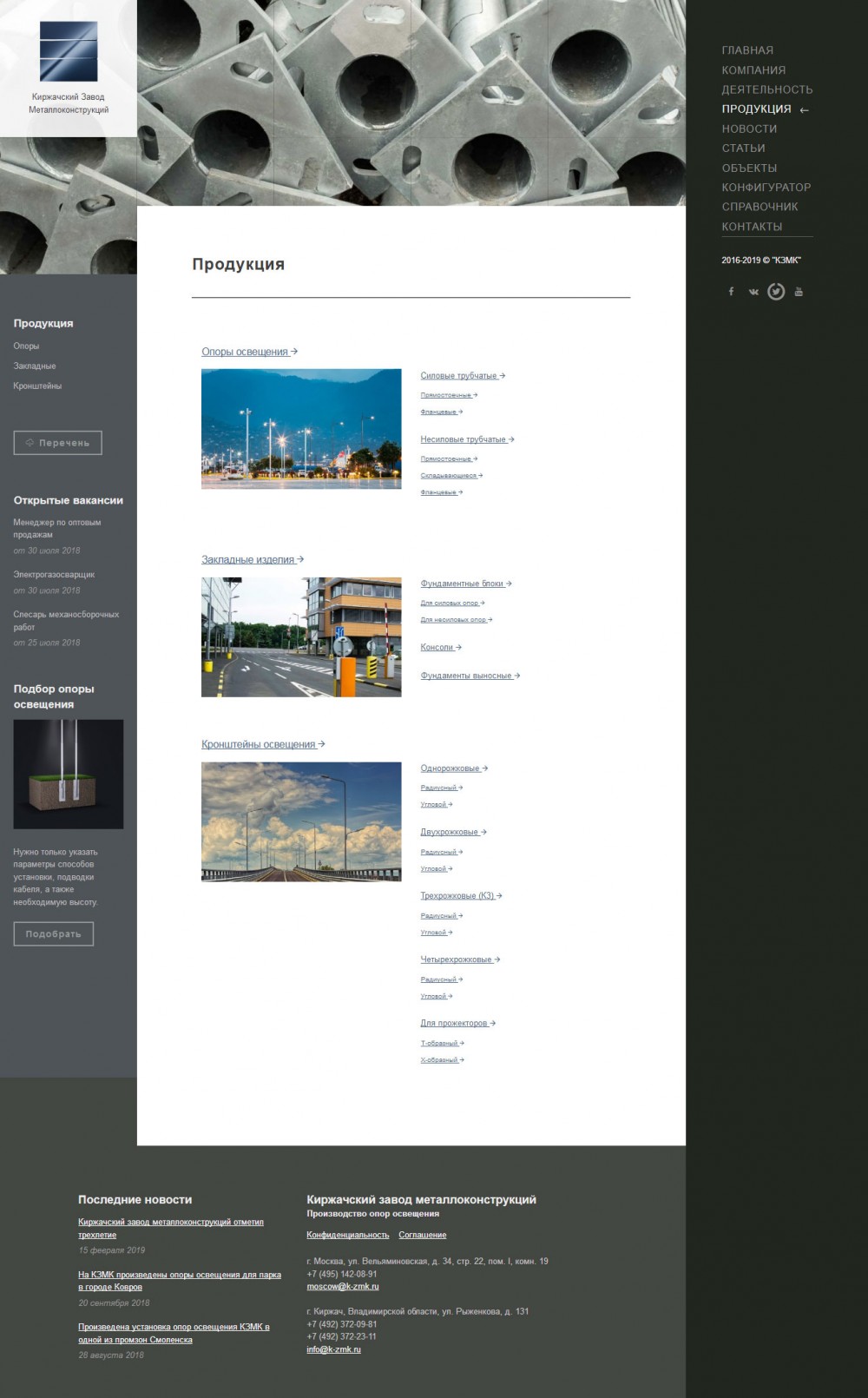
Task: Open СТАТЬИ menu item
Action: (x=743, y=148)
